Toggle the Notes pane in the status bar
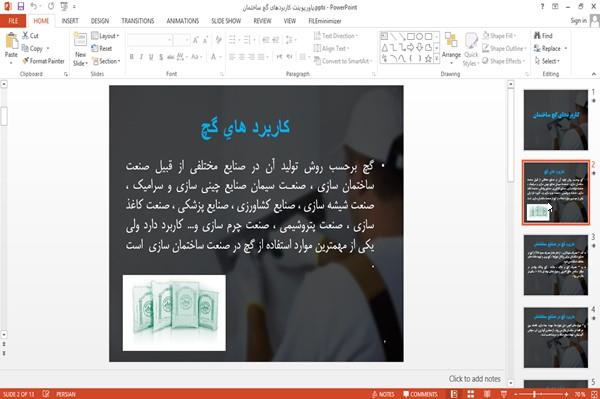600x399 pixels. 383,394
